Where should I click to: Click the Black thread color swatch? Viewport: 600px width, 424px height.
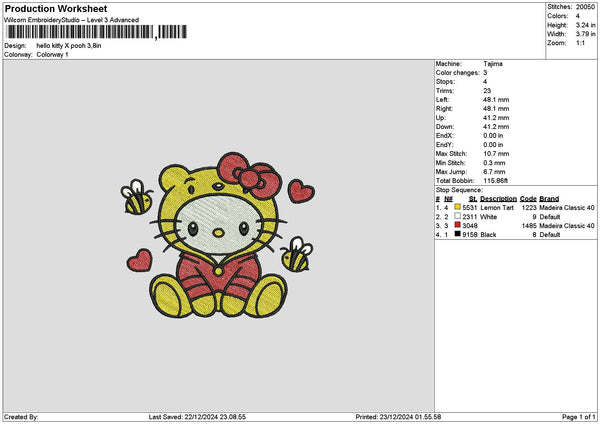click(457, 234)
